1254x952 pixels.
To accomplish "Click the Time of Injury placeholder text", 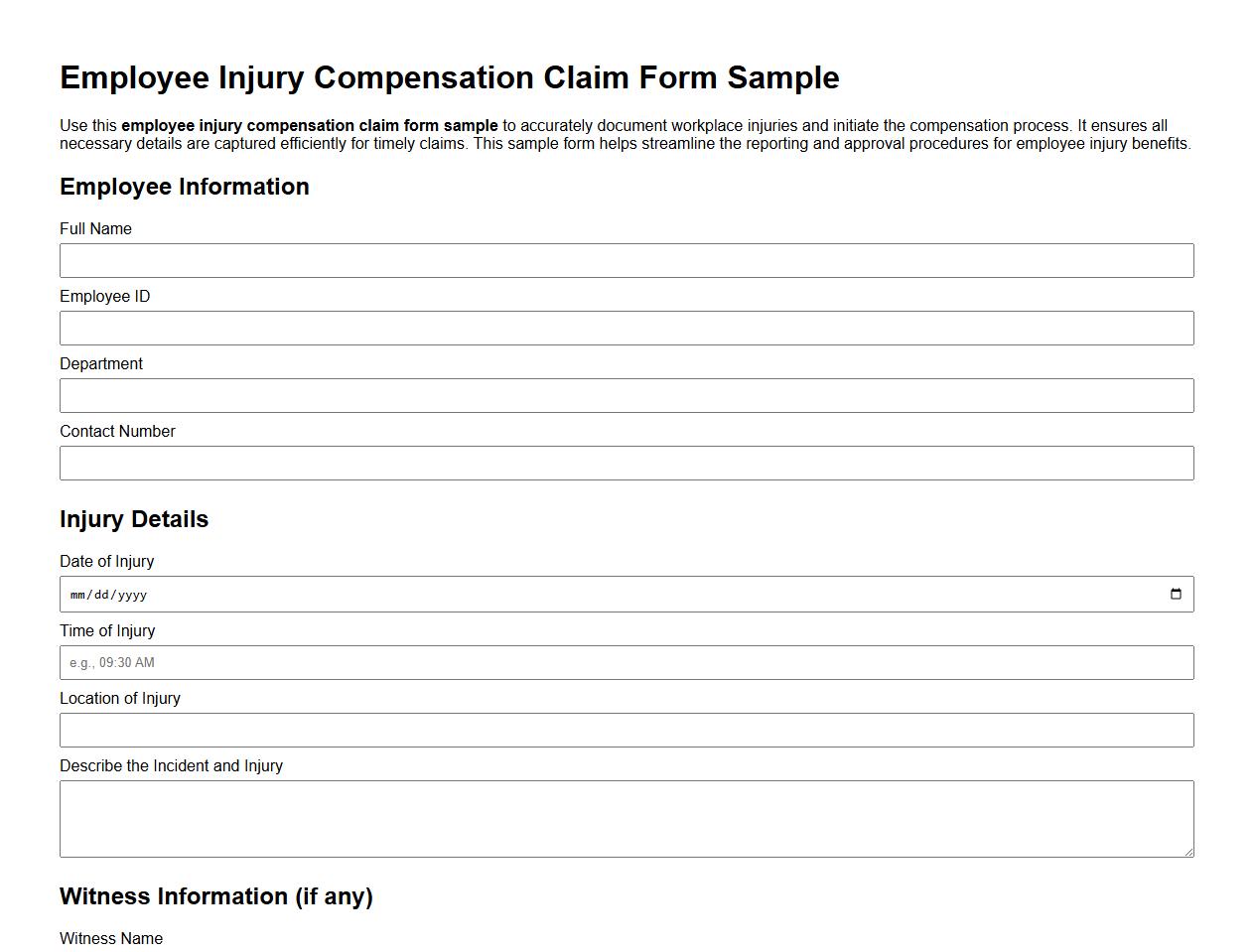I will 110,662.
